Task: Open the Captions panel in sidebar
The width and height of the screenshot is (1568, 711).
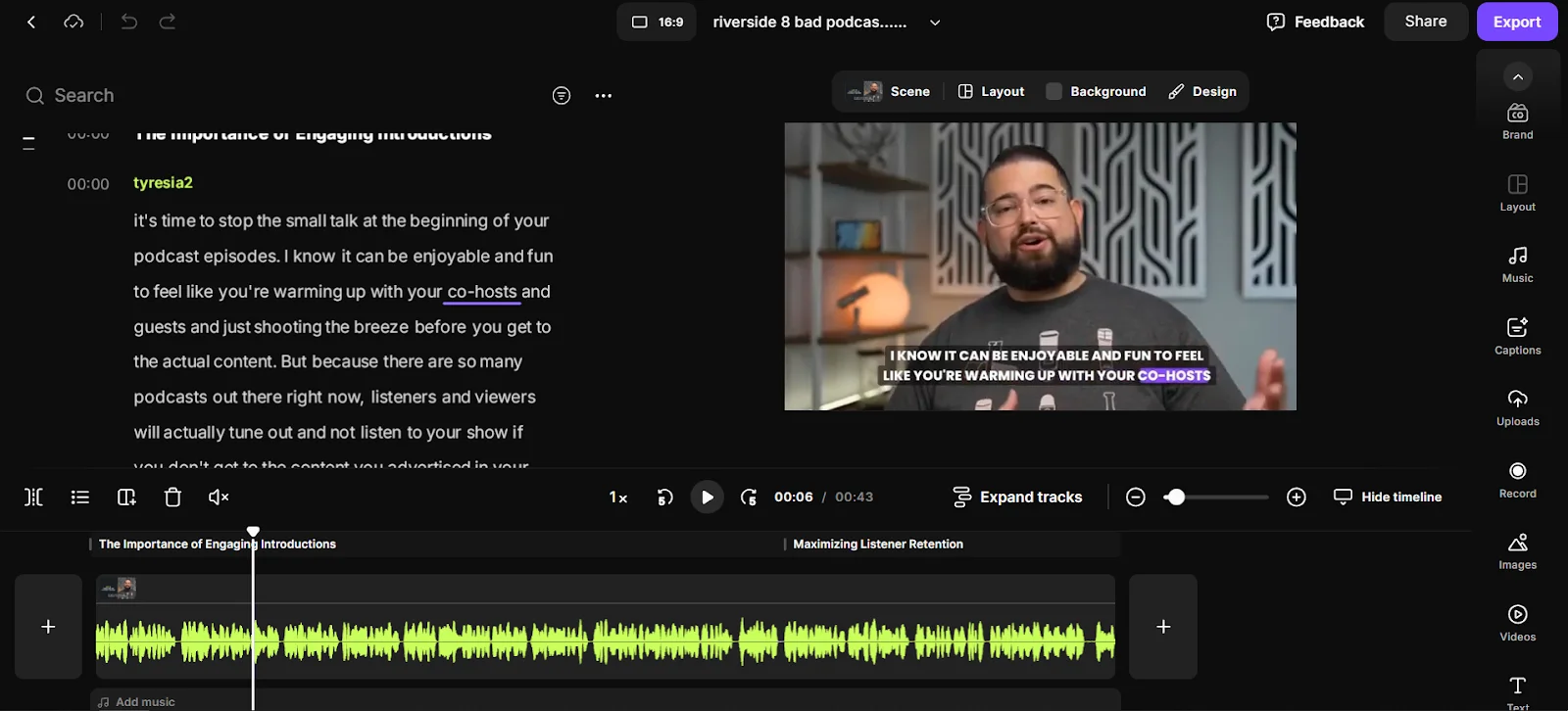Action: [1517, 335]
